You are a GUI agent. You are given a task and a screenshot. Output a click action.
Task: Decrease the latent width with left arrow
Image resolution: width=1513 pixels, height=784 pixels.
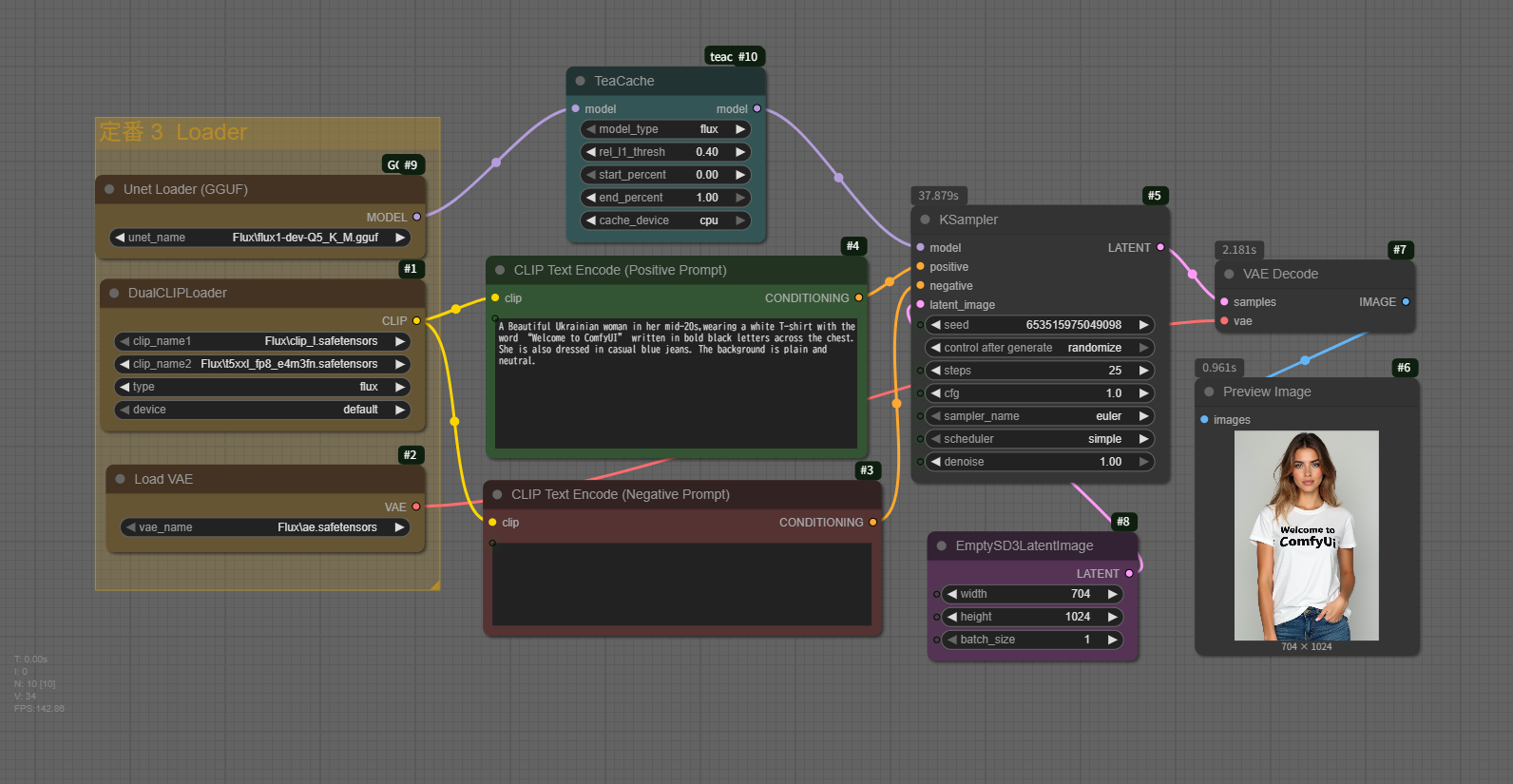(x=951, y=594)
